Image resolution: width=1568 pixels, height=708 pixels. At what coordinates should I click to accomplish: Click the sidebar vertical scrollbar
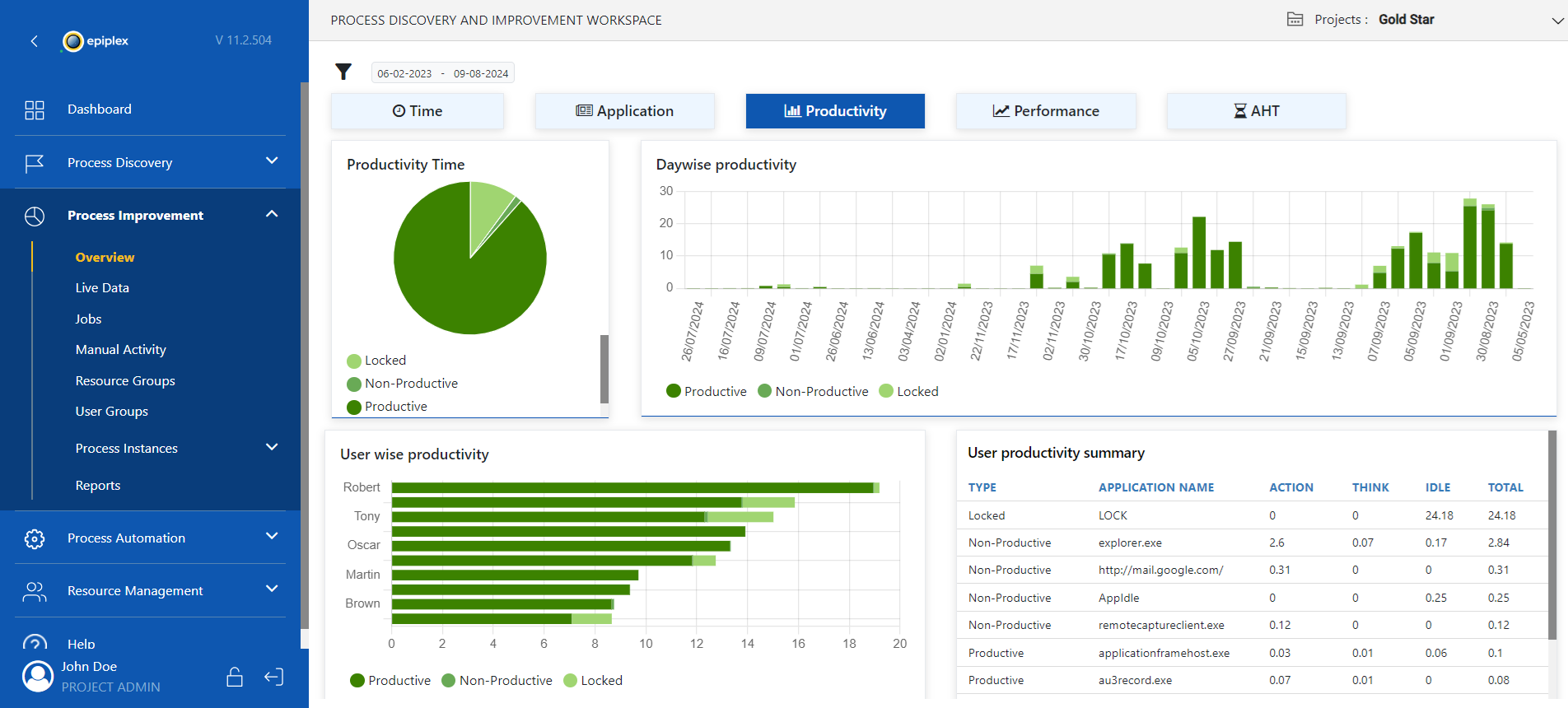click(x=305, y=354)
